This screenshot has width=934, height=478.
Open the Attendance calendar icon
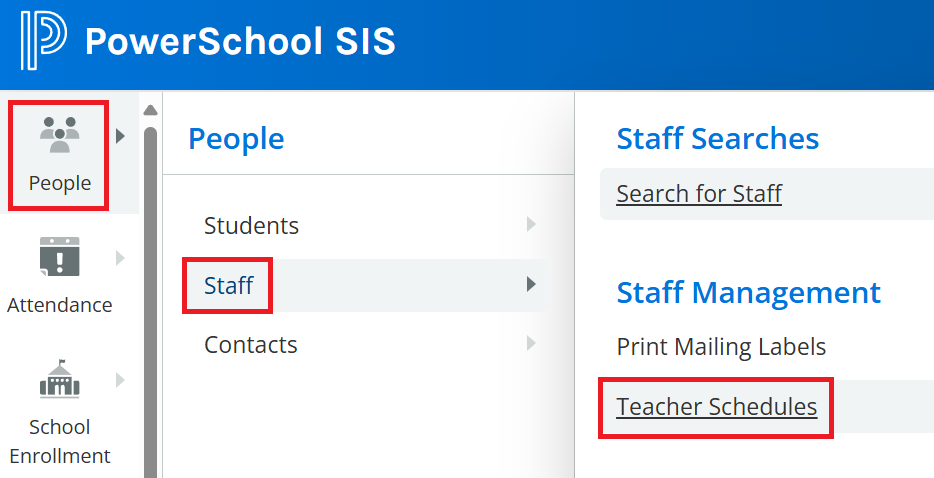(59, 257)
